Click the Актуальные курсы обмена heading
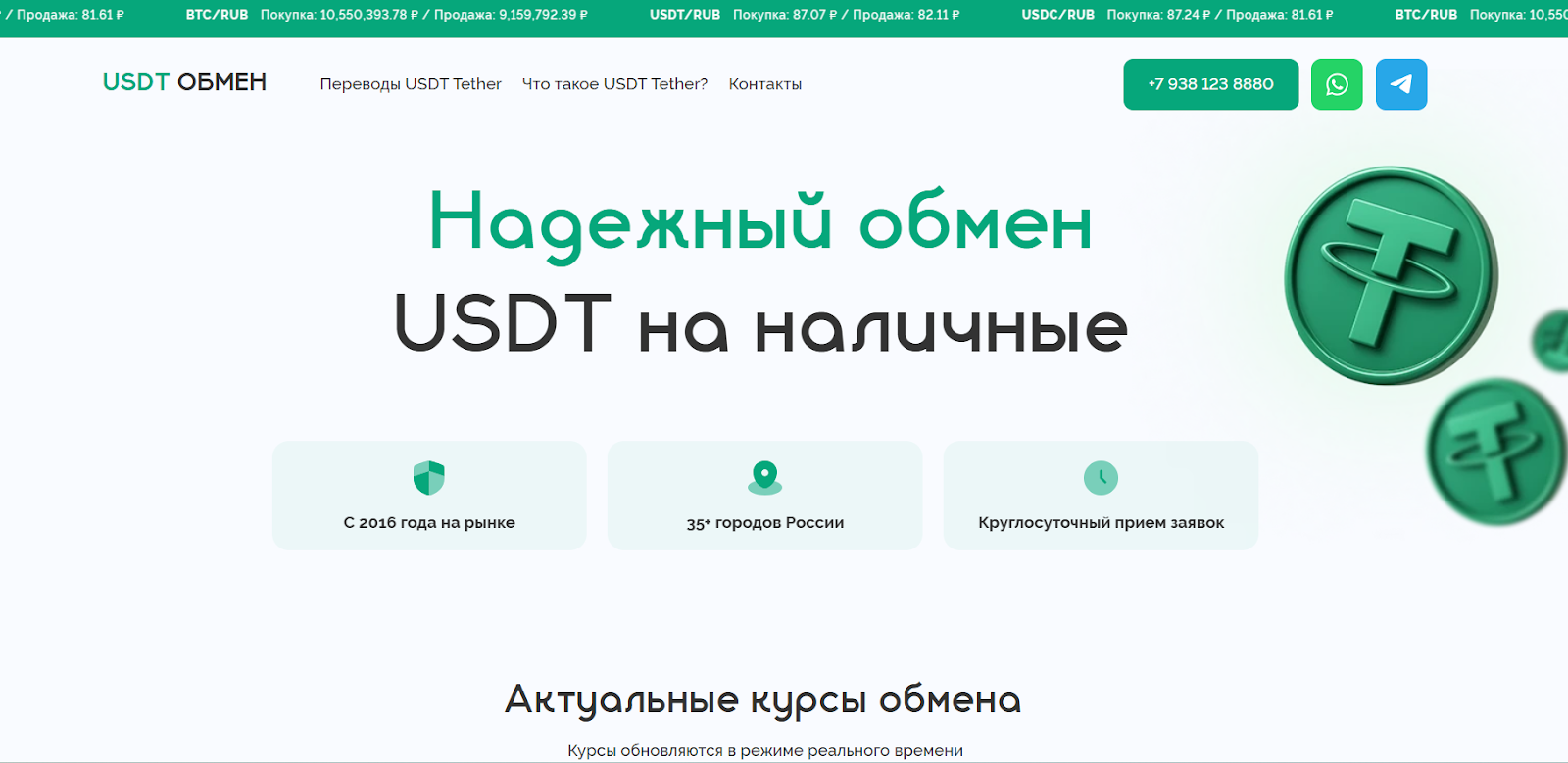Image resolution: width=1568 pixels, height=763 pixels. pos(763,700)
